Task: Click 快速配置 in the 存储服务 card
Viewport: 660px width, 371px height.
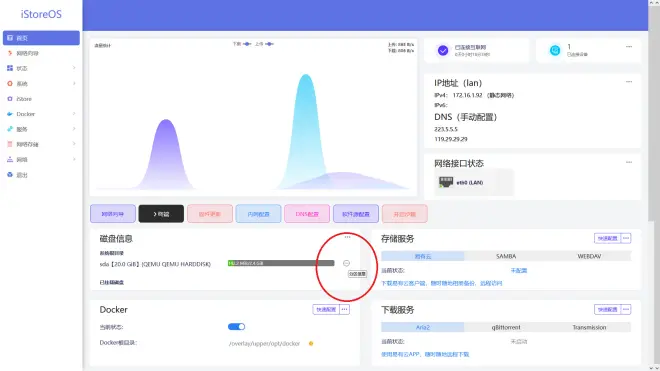Action: click(x=607, y=238)
